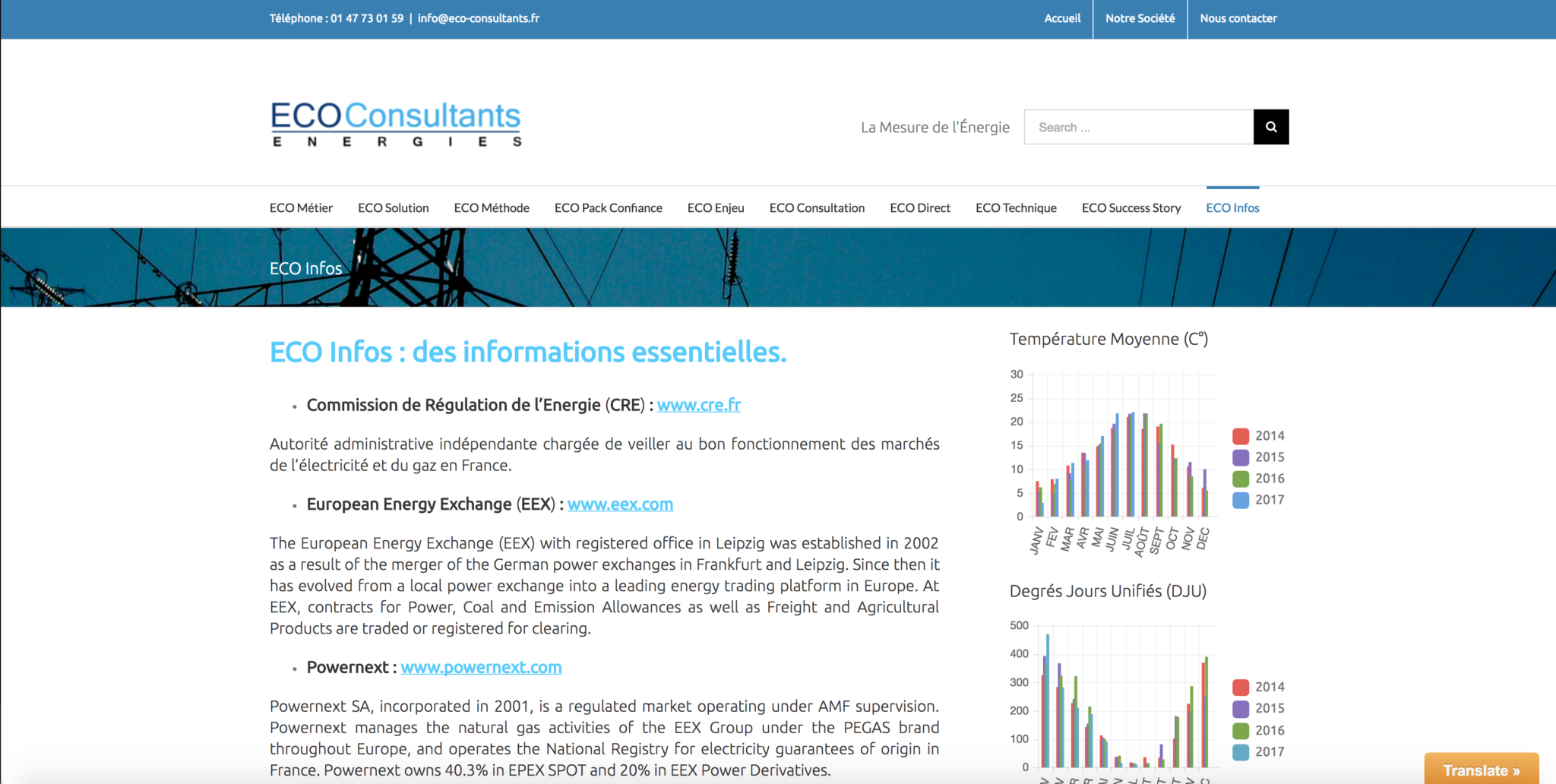The image size is (1556, 784).
Task: Toggle the 2016 legend swatch in DJU chart
Action: click(1241, 731)
